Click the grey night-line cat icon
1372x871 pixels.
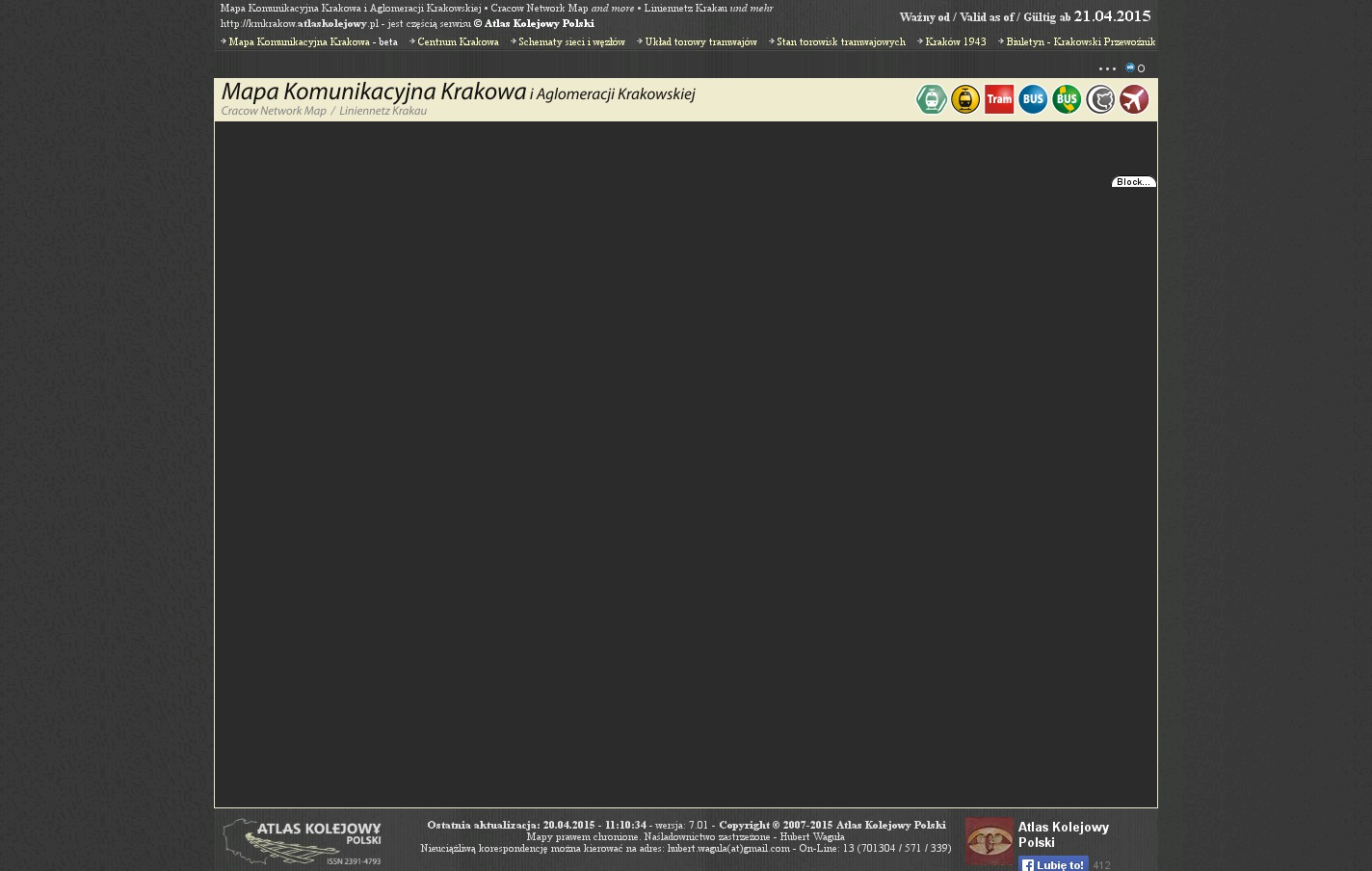point(1100,99)
